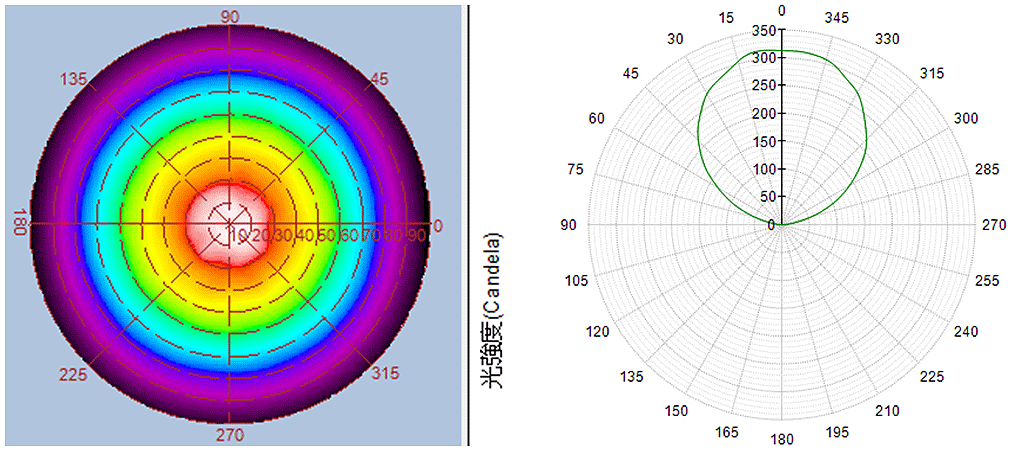Viewport: 1017px width, 451px height.
Task: Click the 180 angle label at the polar plot bottom
Action: click(781, 439)
